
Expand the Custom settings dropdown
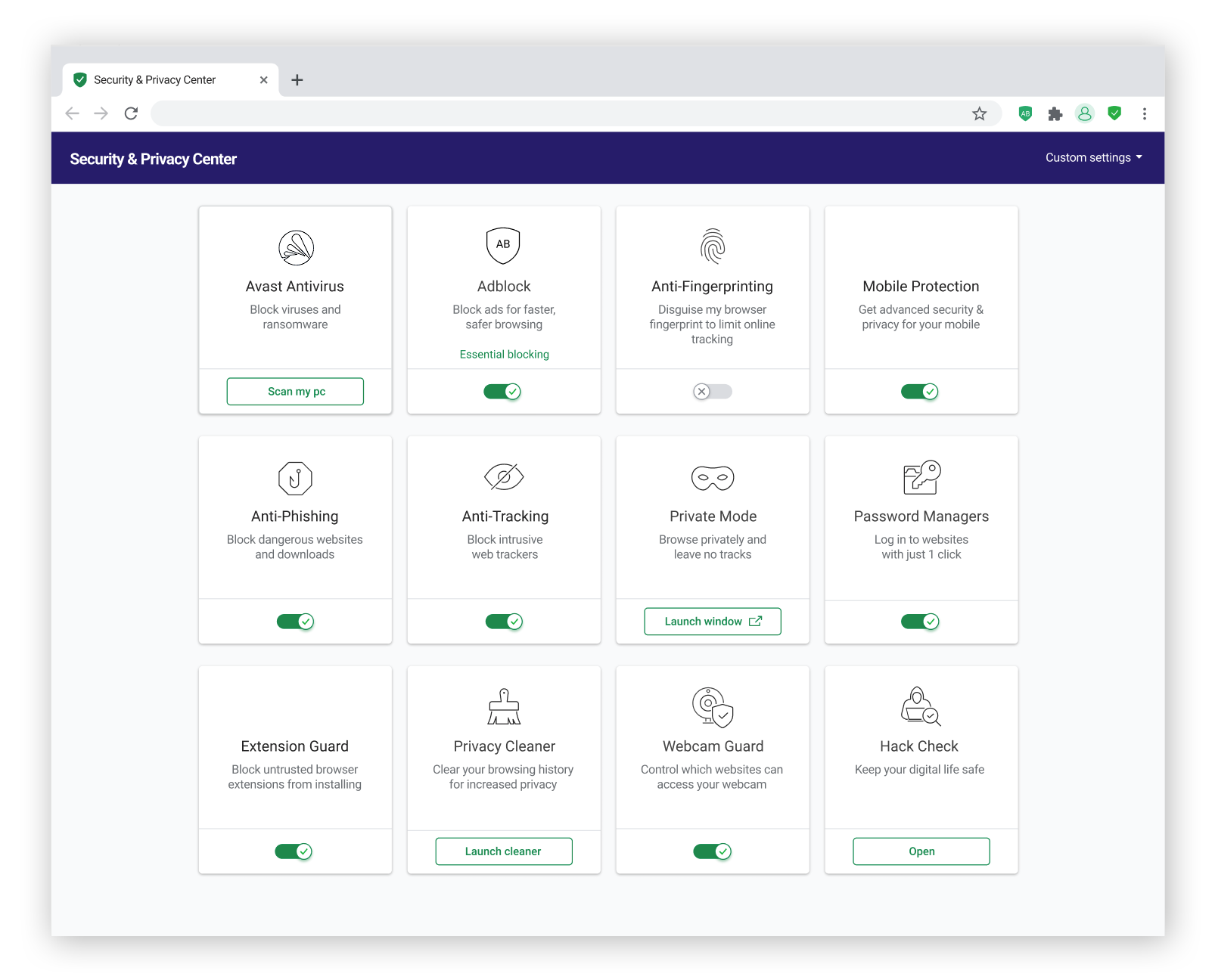pyautogui.click(x=1094, y=157)
